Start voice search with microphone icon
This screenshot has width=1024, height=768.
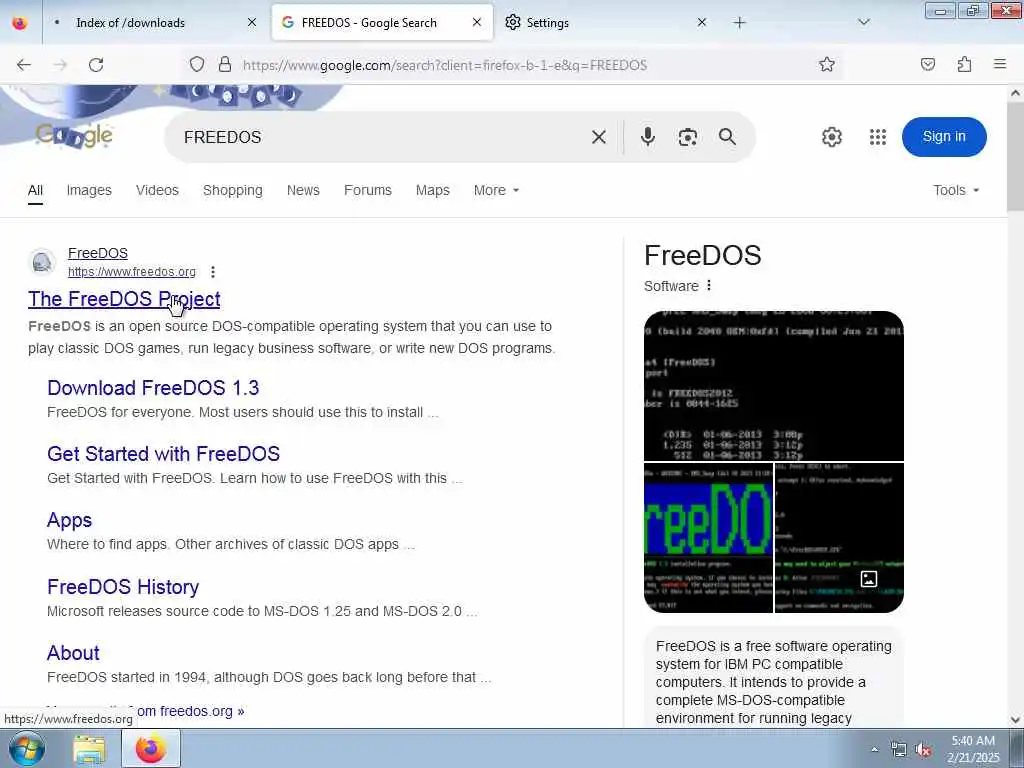648,136
